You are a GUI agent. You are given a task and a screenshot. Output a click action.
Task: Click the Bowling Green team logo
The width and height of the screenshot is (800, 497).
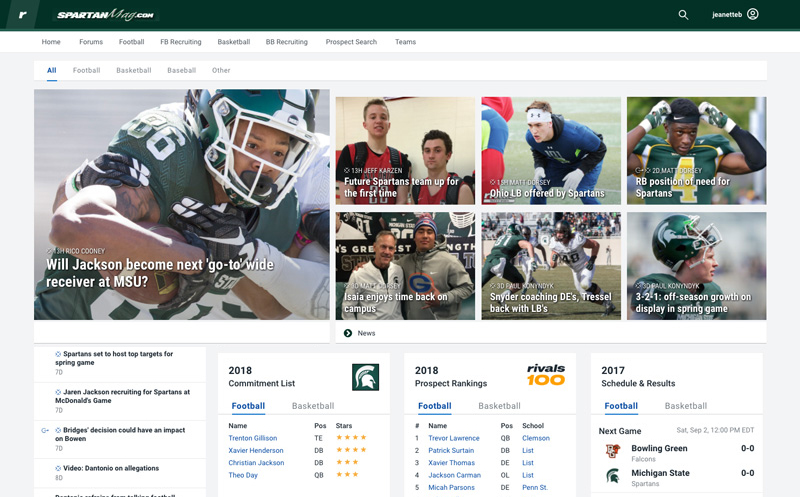612,451
